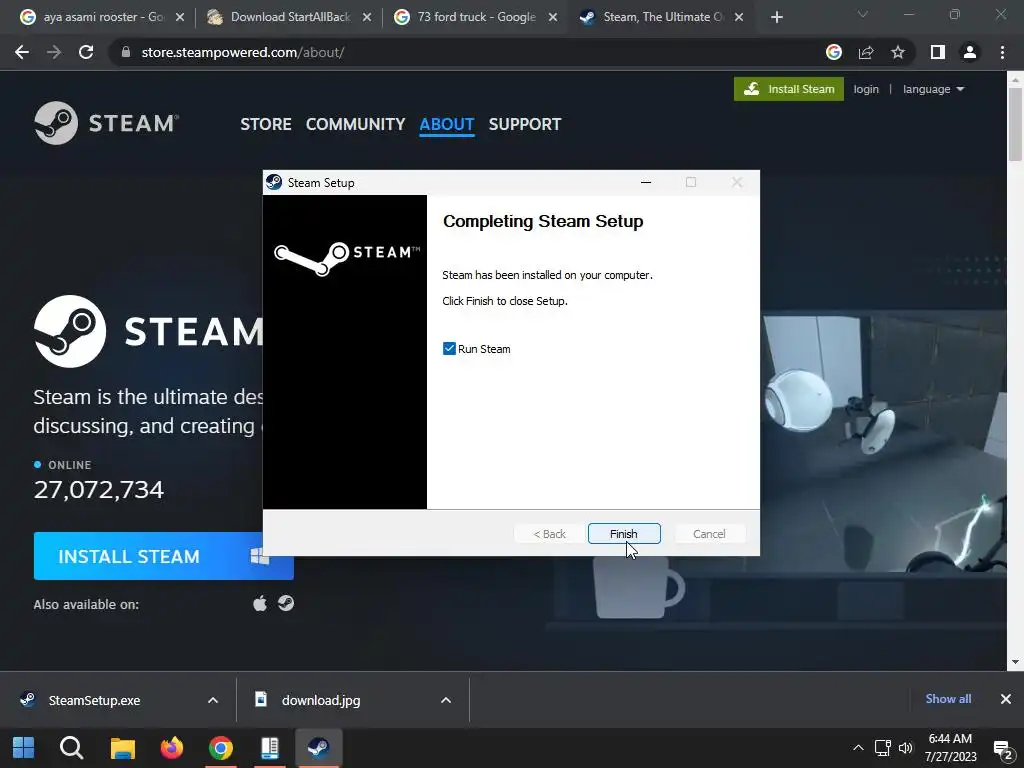Open Chrome three-dot menu
The image size is (1024, 768).
pos(1002,52)
